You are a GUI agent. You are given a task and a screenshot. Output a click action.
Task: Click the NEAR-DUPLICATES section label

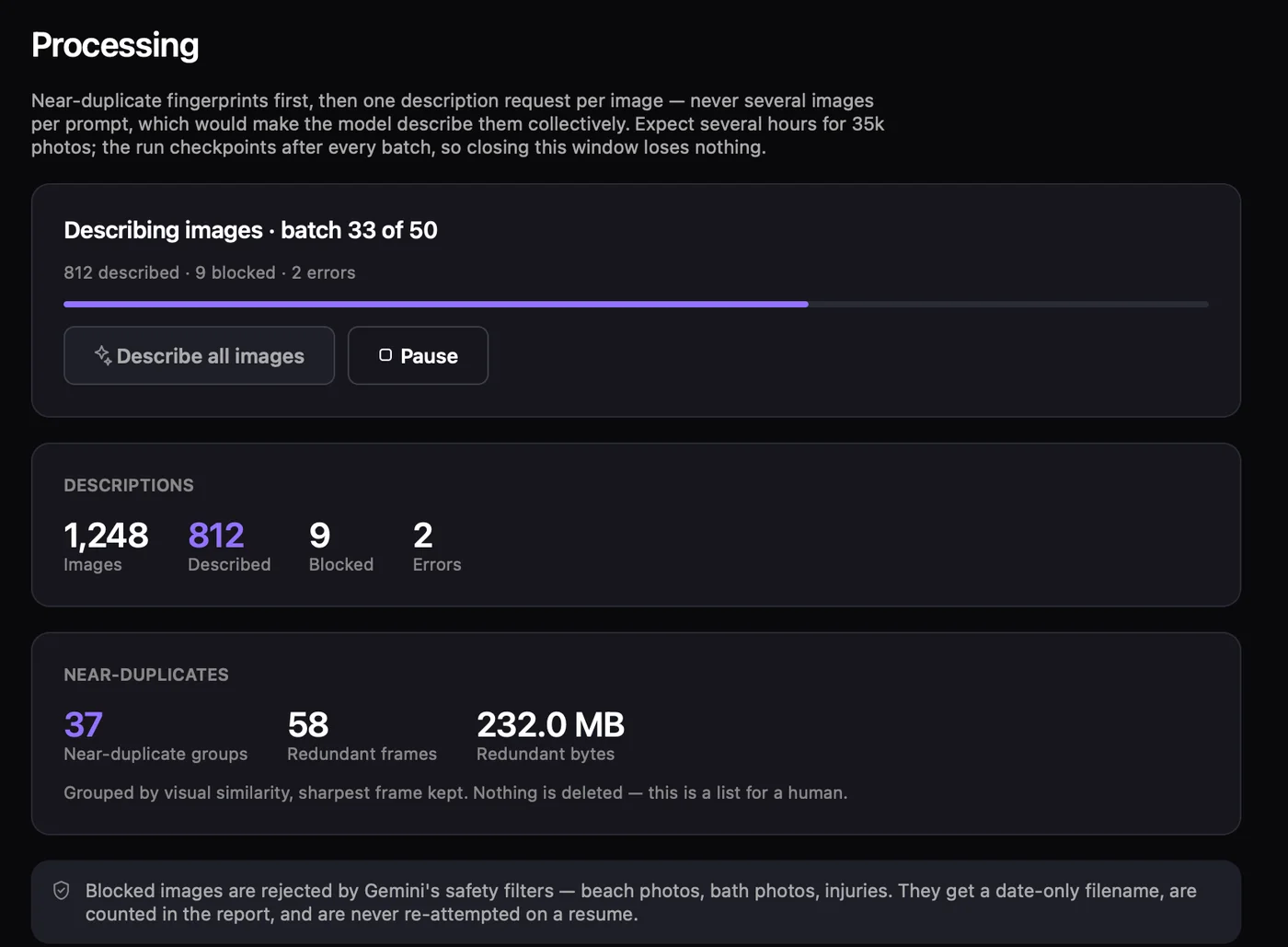point(146,675)
